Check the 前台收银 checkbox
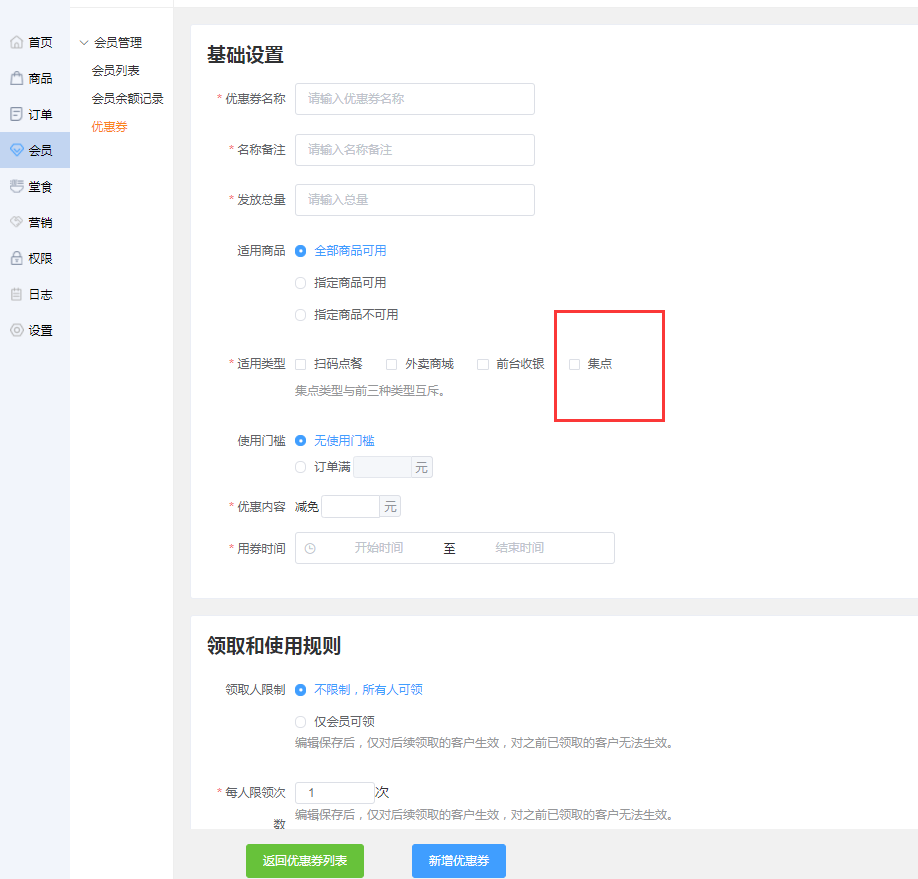This screenshot has height=879, width=918. coord(482,364)
